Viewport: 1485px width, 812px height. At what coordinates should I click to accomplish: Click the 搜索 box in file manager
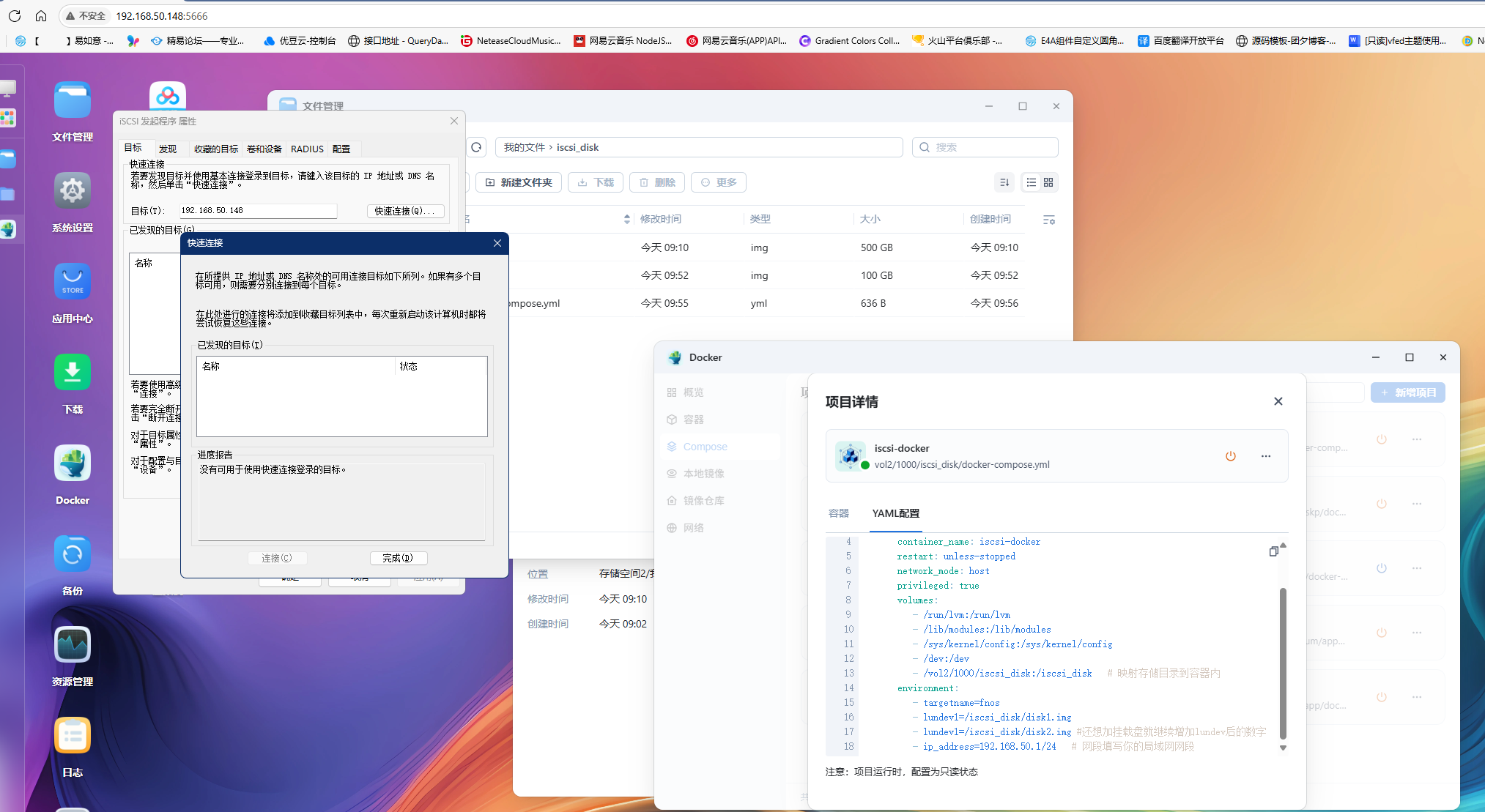click(985, 147)
